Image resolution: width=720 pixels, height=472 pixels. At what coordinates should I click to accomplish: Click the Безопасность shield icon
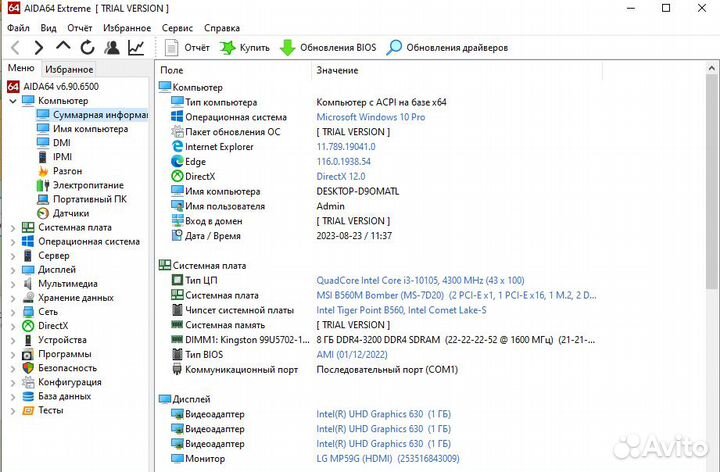(x=28, y=368)
